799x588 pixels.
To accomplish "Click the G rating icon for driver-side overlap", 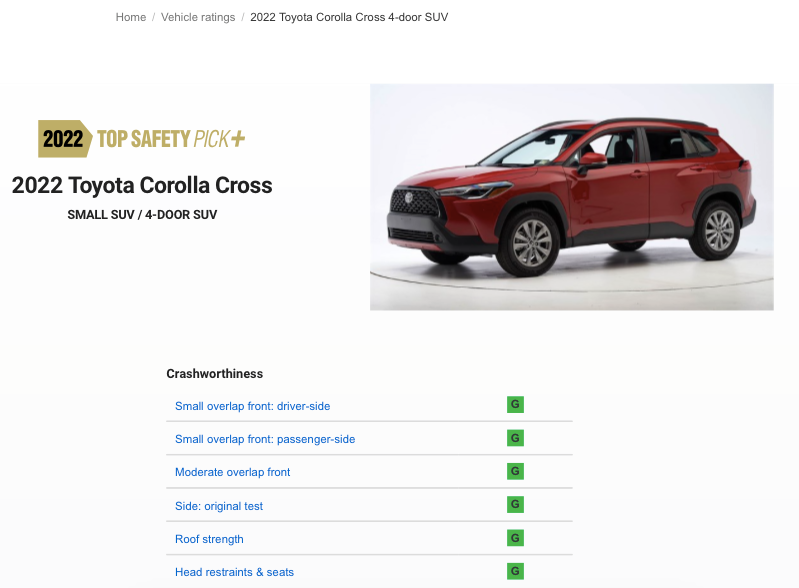I will [x=515, y=405].
